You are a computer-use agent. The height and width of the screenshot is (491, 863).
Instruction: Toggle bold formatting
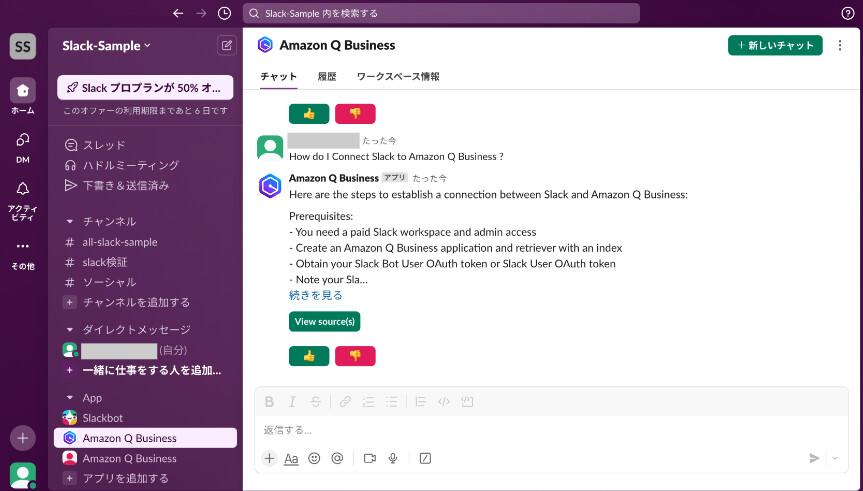(269, 402)
